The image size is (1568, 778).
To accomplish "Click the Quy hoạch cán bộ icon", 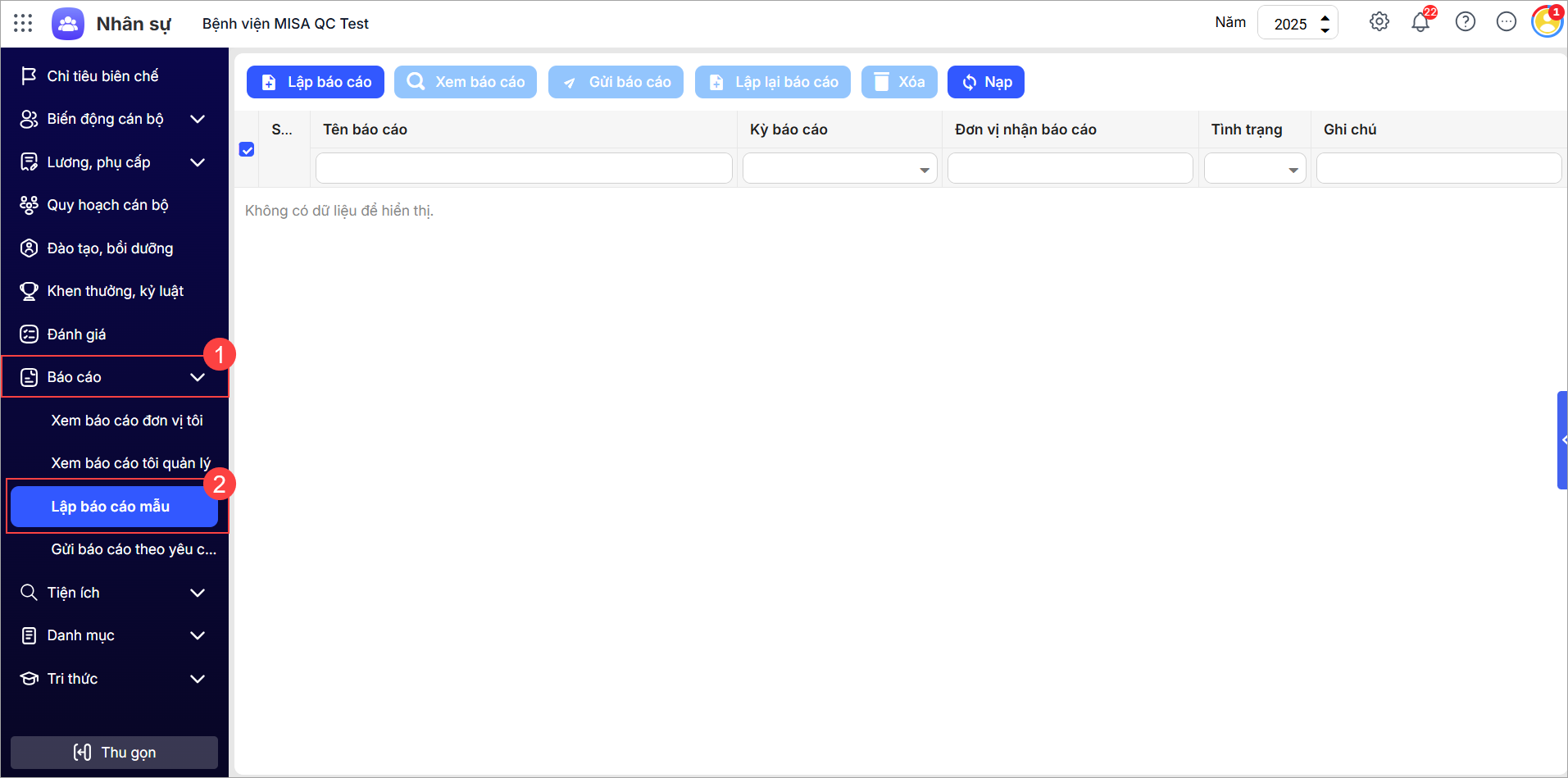I will click(29, 205).
